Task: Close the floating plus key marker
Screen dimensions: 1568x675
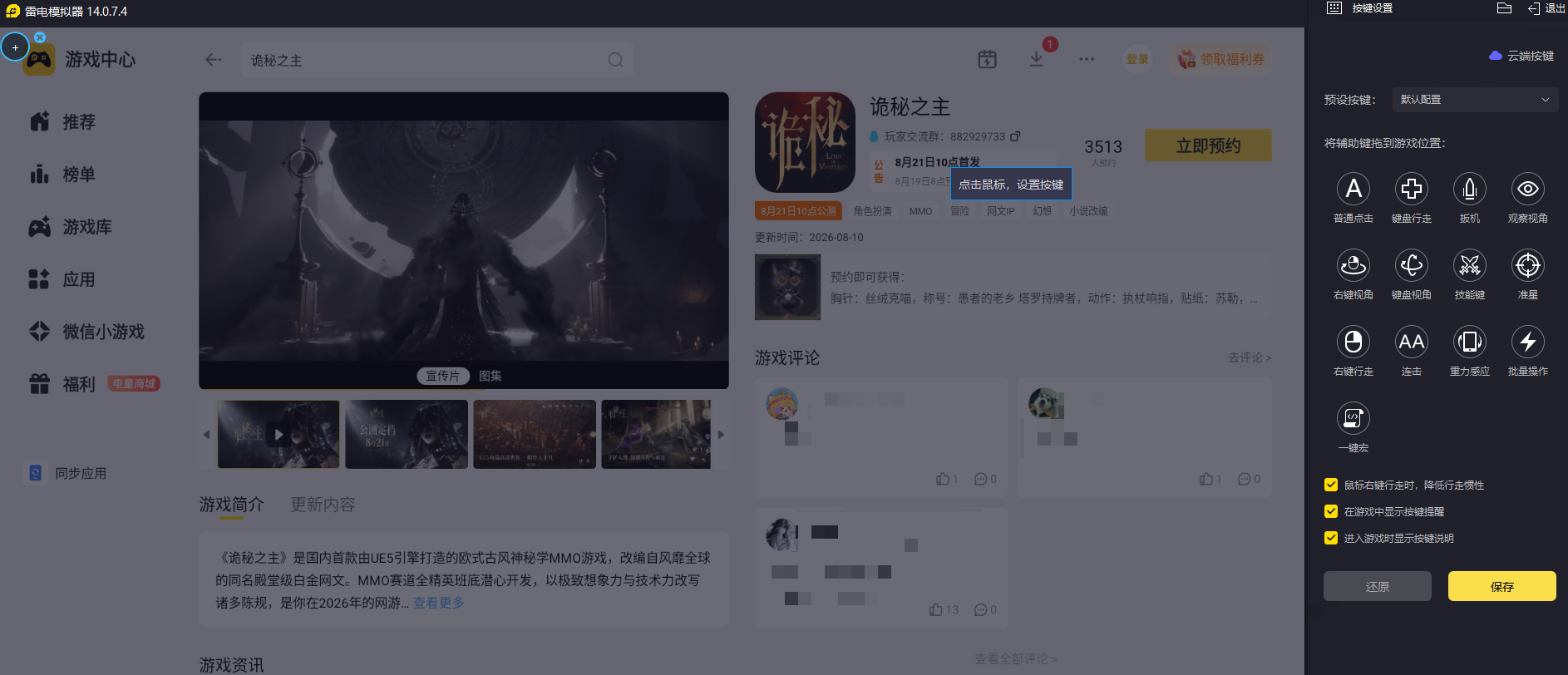Action: click(x=40, y=37)
